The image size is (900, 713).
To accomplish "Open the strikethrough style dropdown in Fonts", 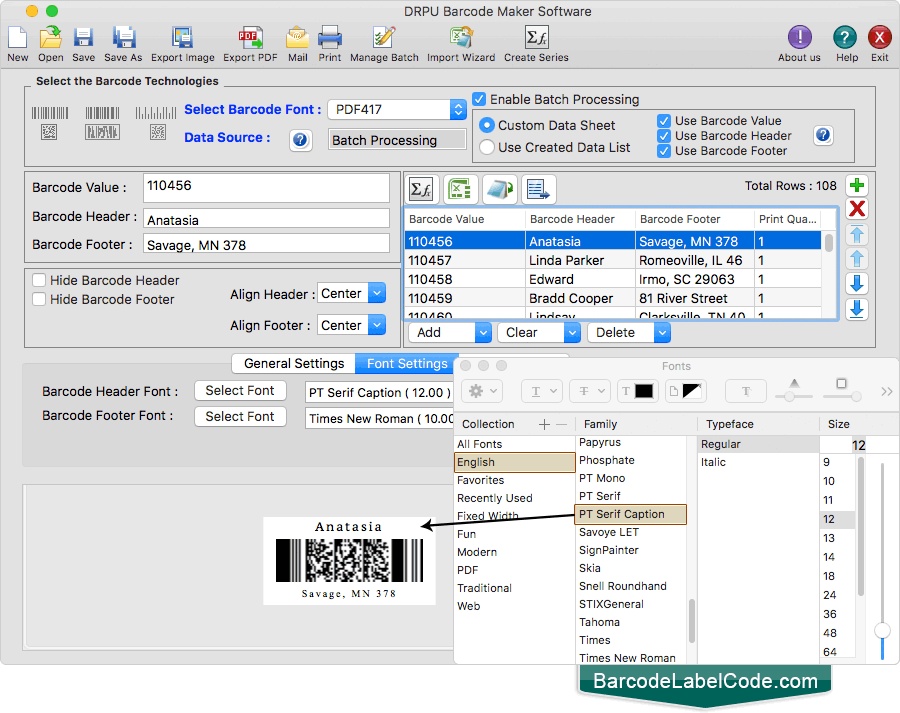I will pyautogui.click(x=590, y=392).
